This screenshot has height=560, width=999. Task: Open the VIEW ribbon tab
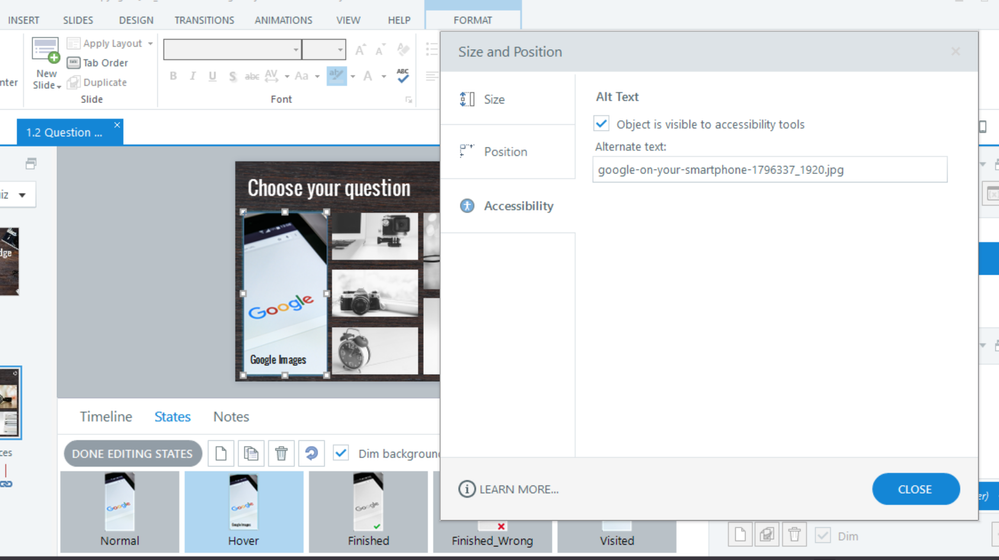coord(348,20)
